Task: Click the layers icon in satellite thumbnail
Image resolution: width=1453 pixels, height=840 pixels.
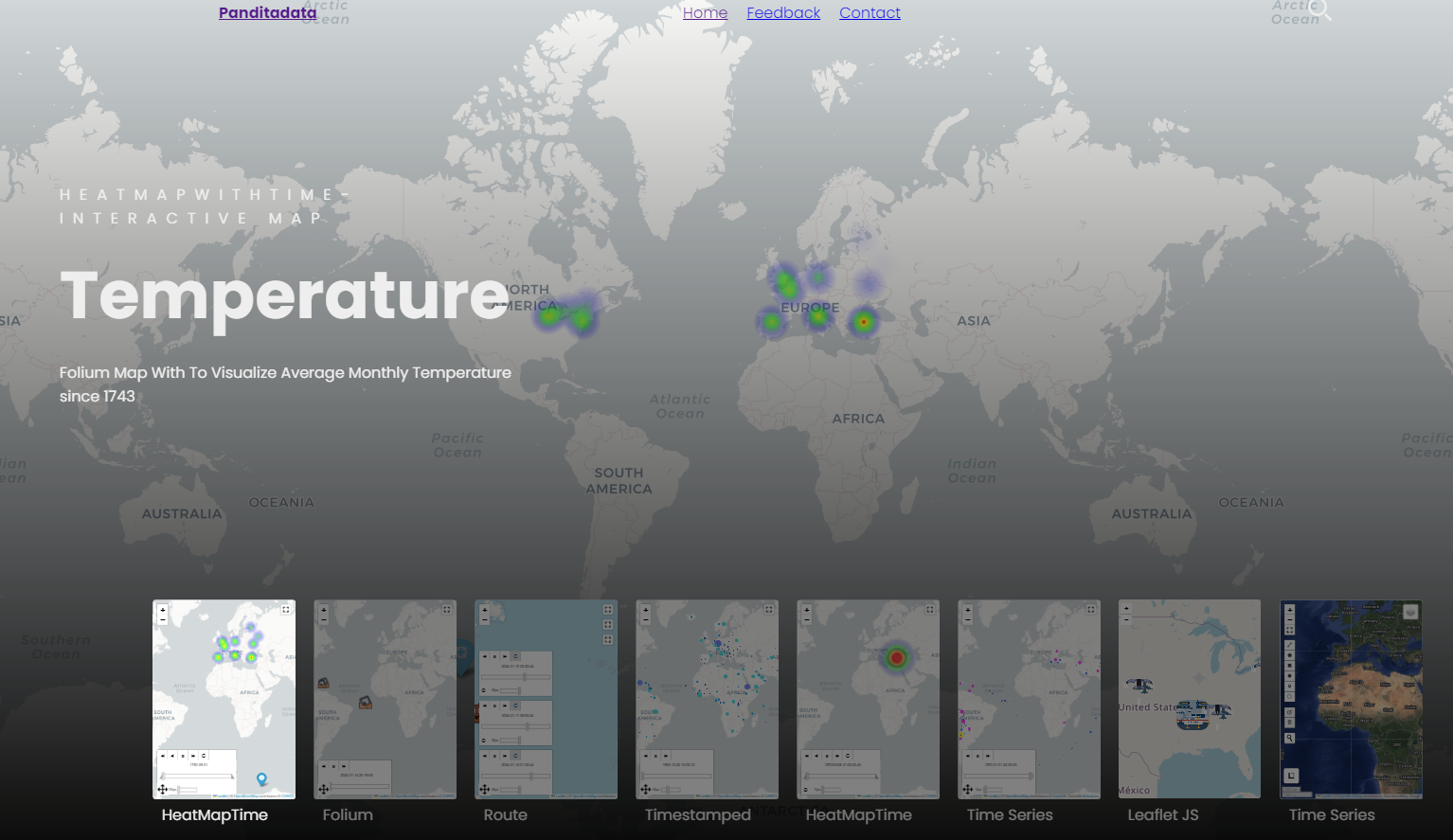Action: [1410, 612]
